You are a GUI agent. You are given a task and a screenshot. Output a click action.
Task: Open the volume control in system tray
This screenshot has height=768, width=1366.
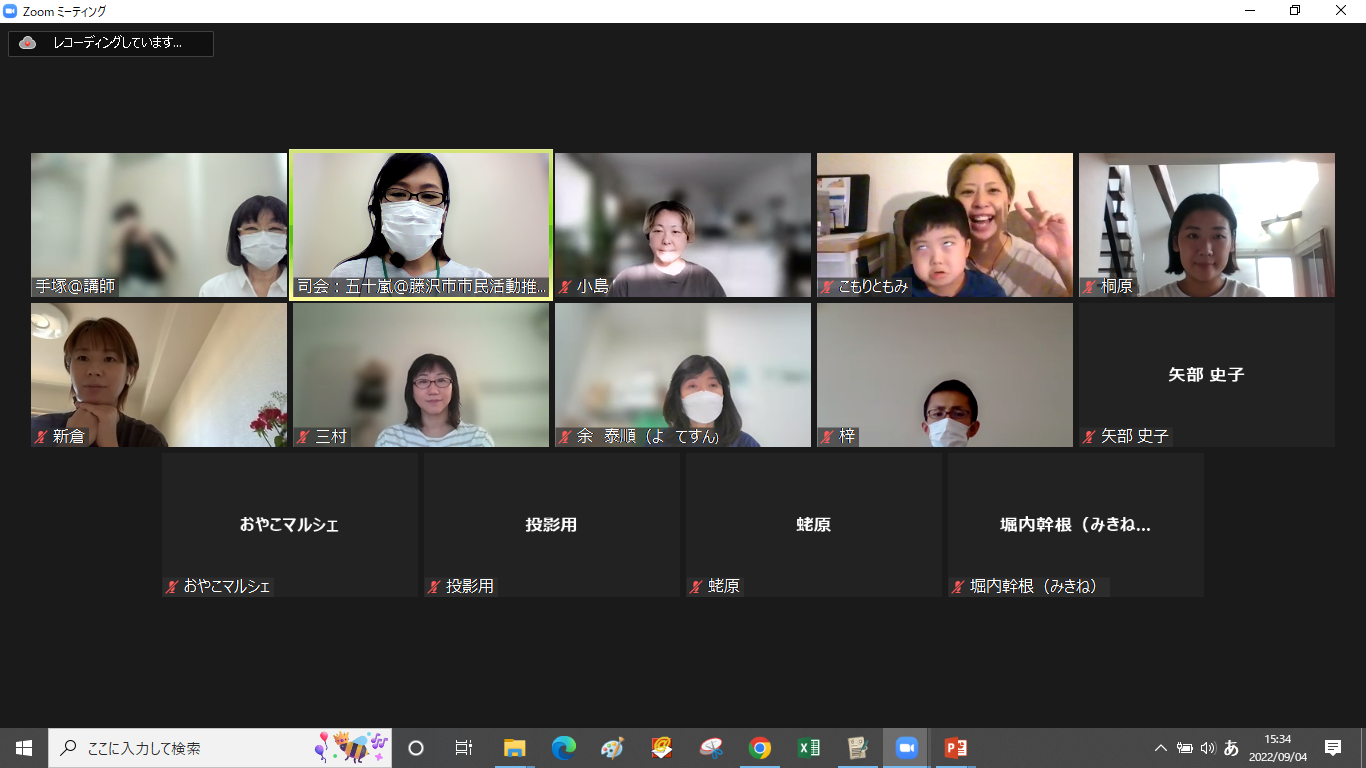(1208, 748)
